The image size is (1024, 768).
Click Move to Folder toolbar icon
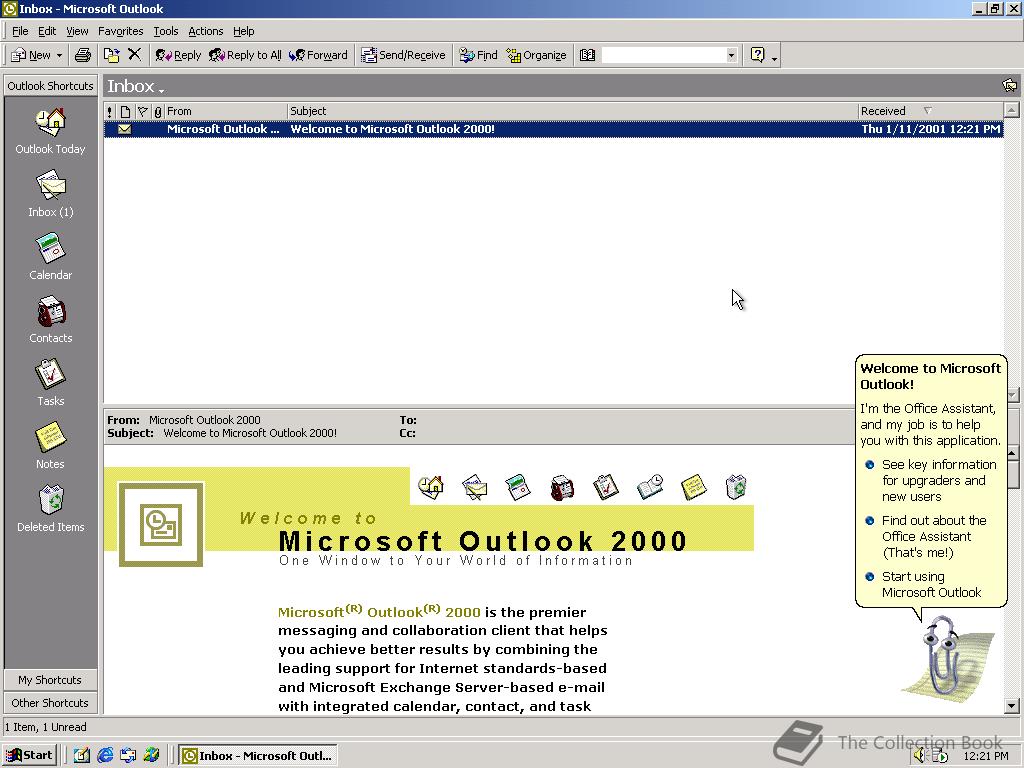(x=112, y=55)
